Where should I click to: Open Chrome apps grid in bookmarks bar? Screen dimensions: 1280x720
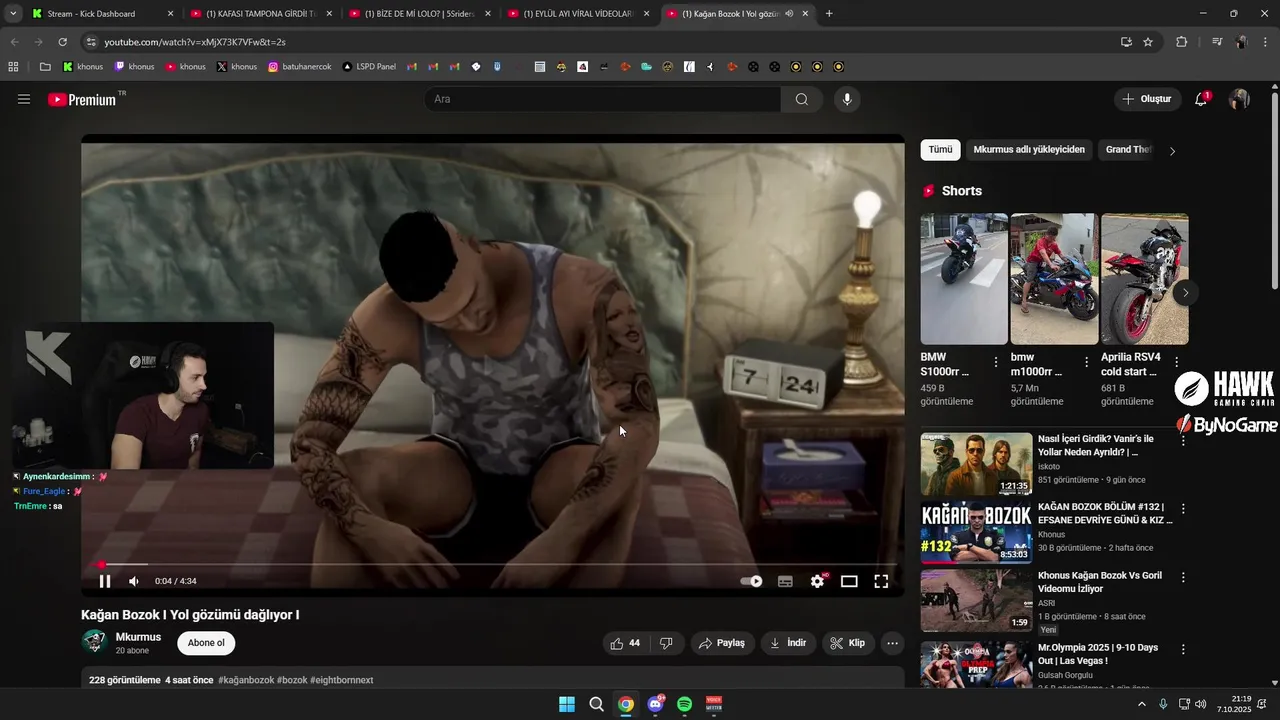pyautogui.click(x=13, y=67)
